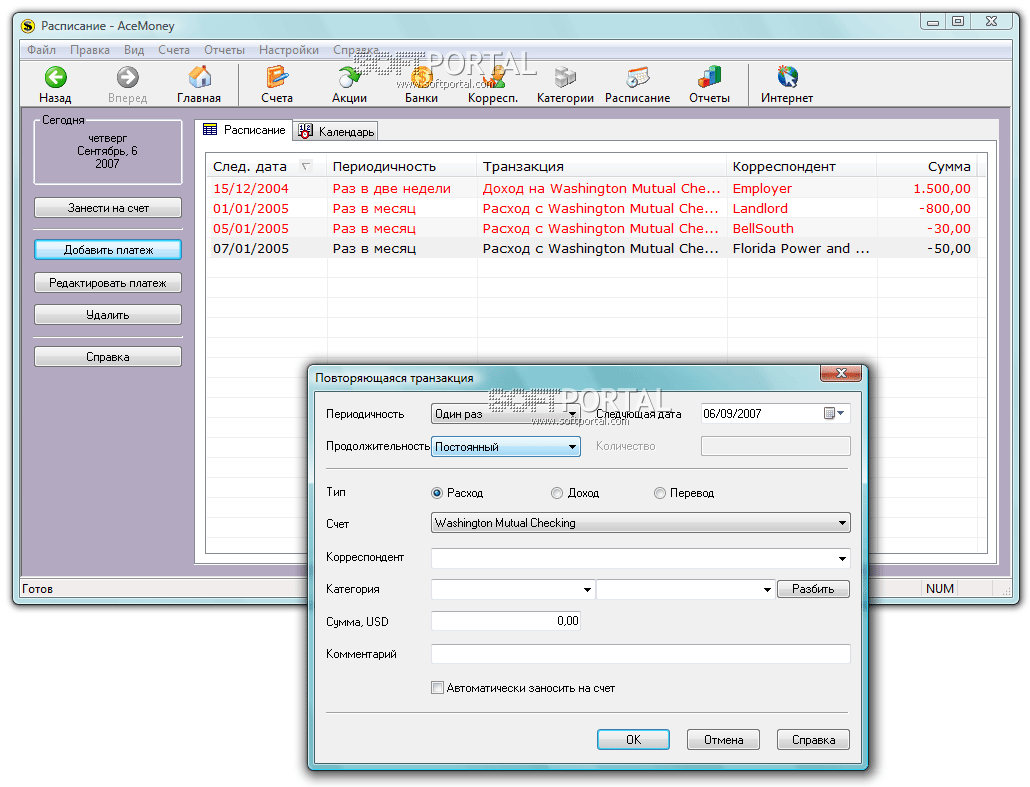Click the Вперед forward arrow icon
1030x787 pixels.
[127, 78]
